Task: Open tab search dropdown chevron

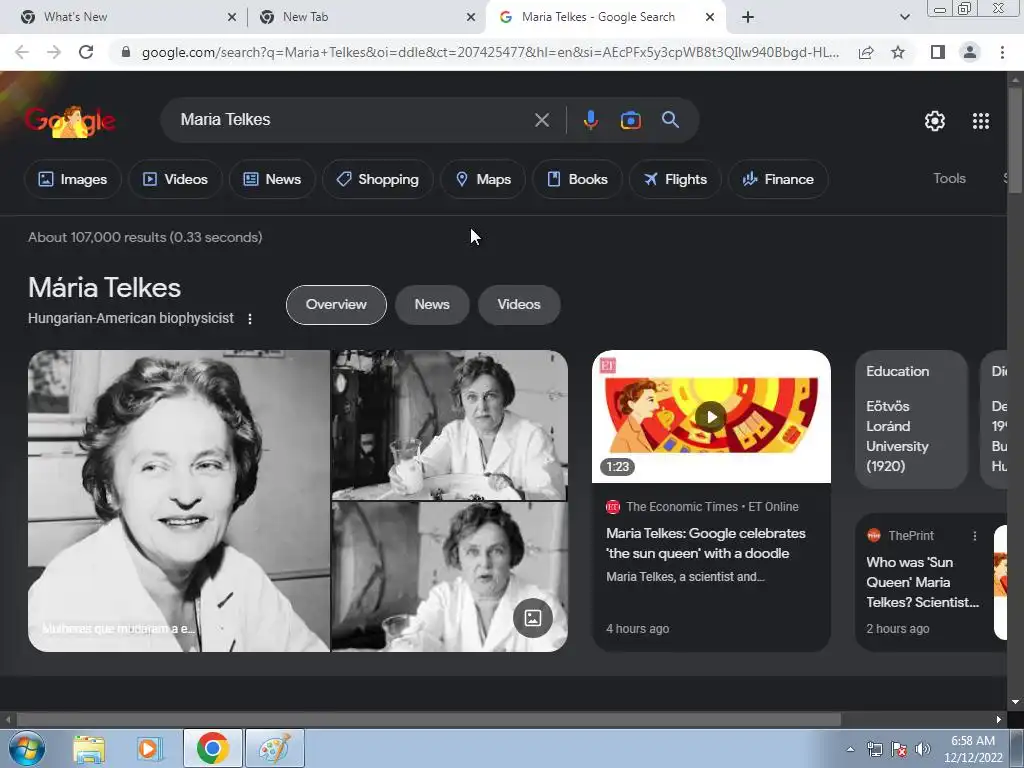Action: (904, 17)
